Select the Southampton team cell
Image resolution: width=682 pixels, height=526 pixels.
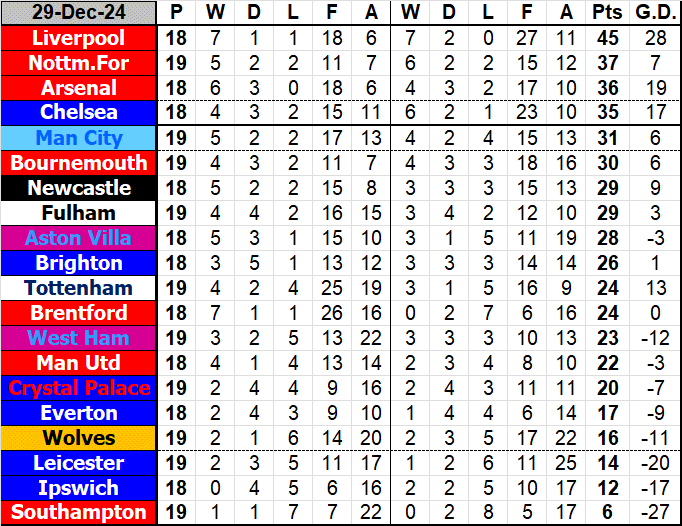click(79, 513)
